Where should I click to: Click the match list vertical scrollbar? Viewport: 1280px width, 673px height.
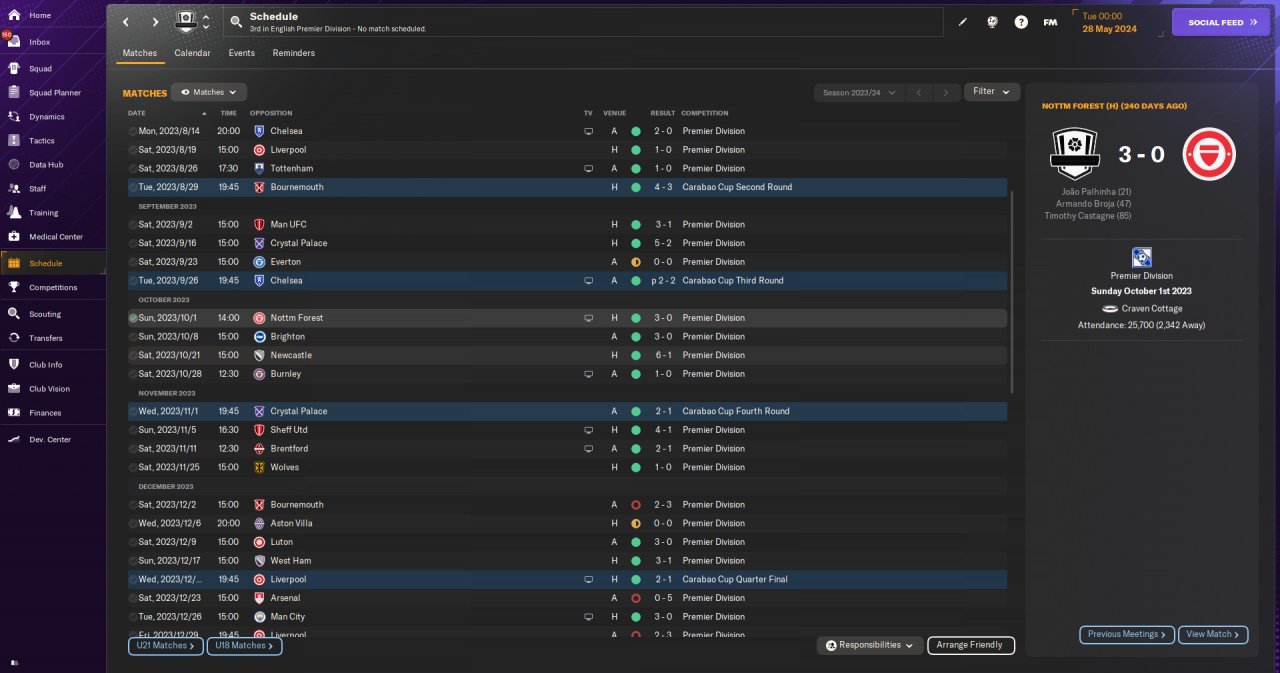click(1013, 292)
